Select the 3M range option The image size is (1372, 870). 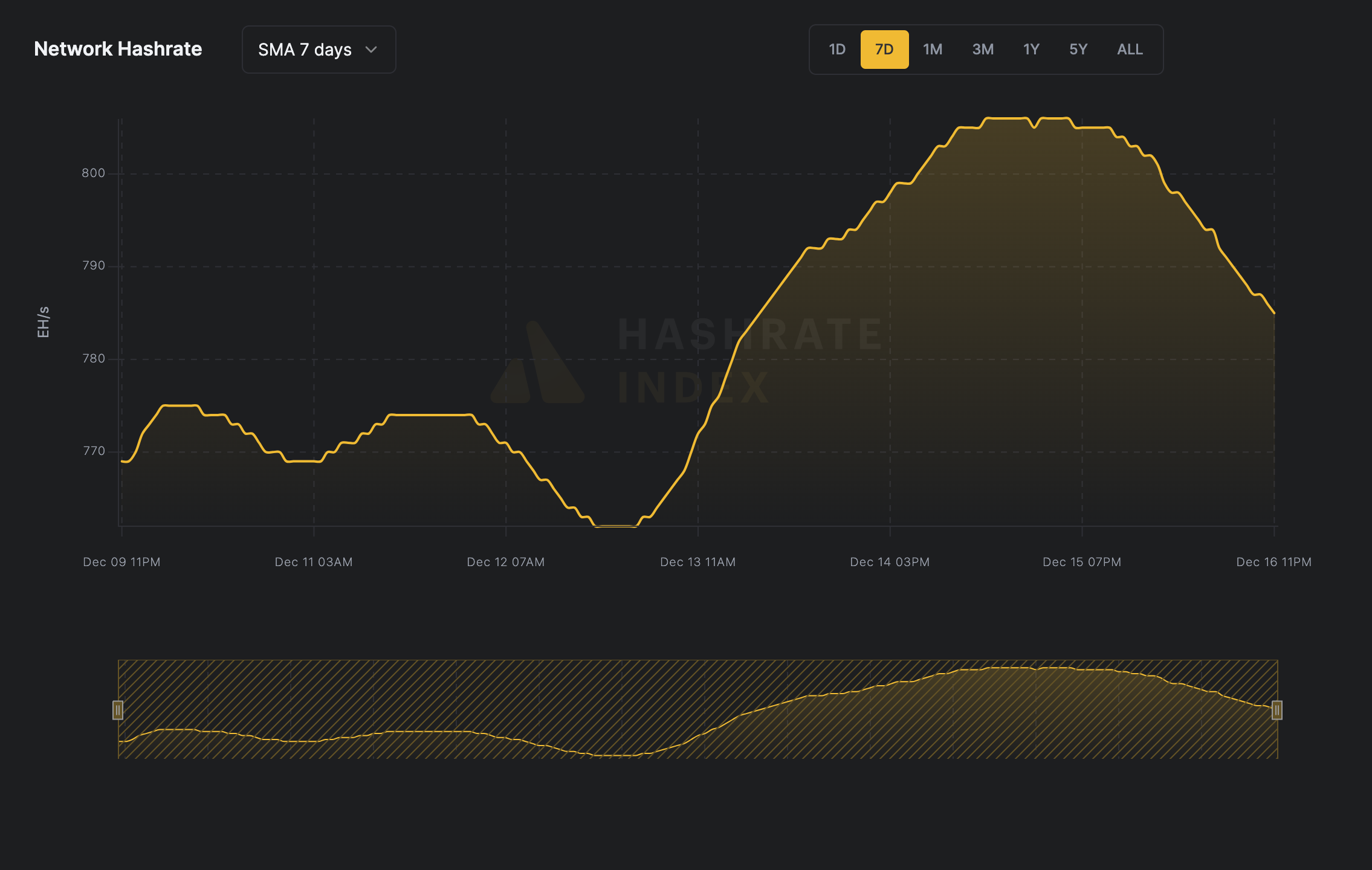pos(982,50)
